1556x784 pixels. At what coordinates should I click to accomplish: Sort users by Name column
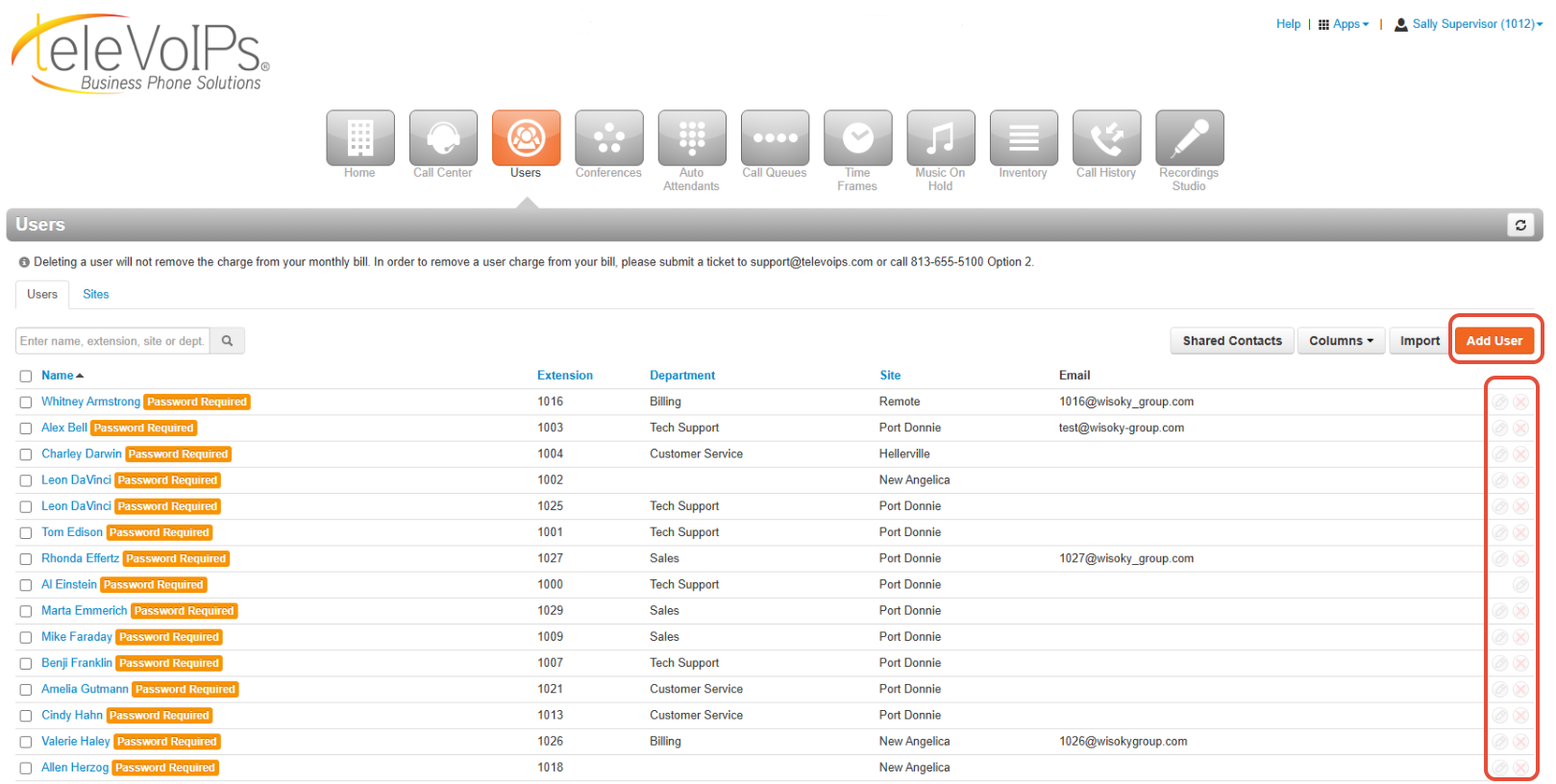pyautogui.click(x=62, y=376)
